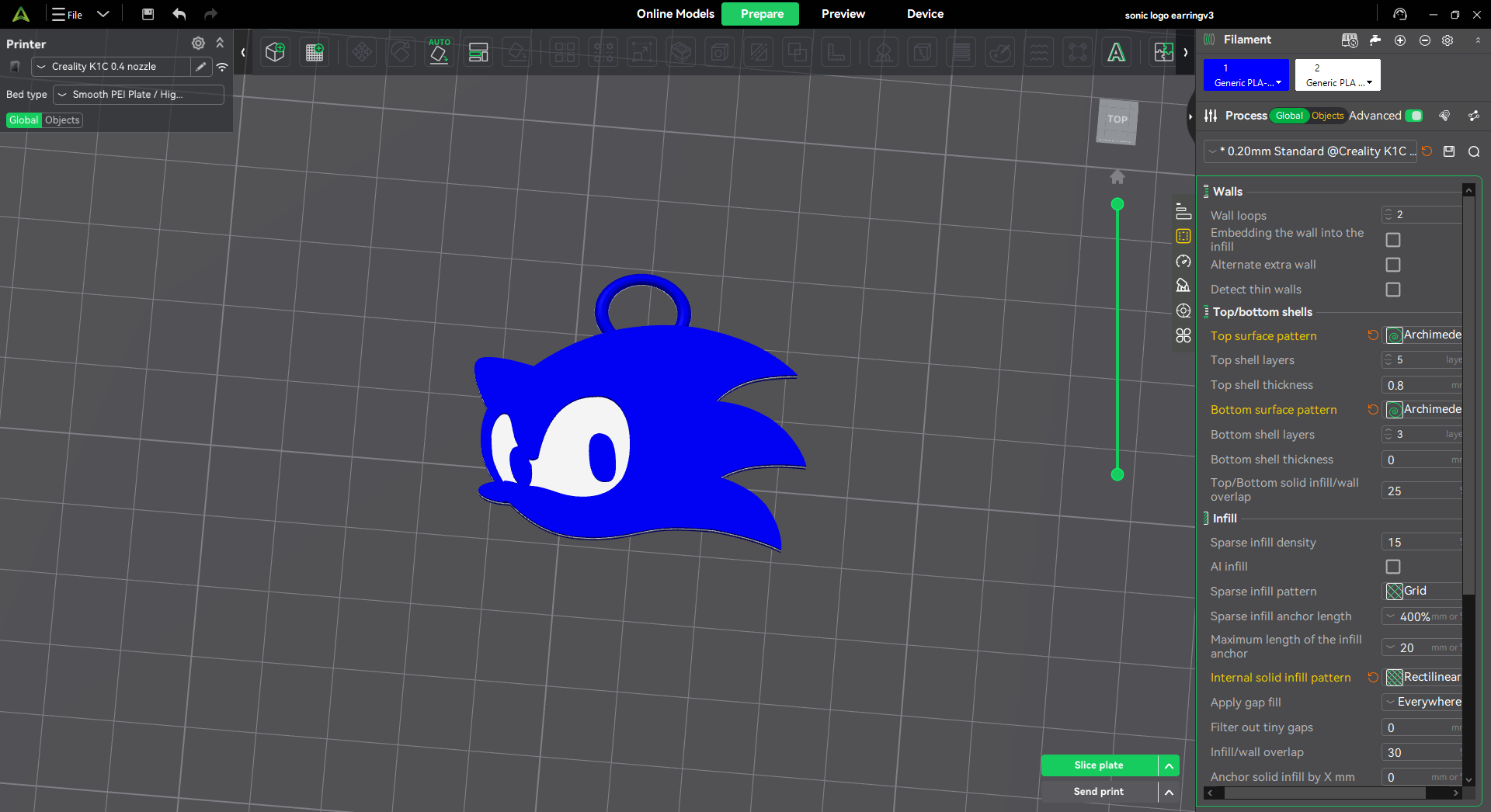Click the Add plate icon
1491x812 pixels.
(315, 52)
